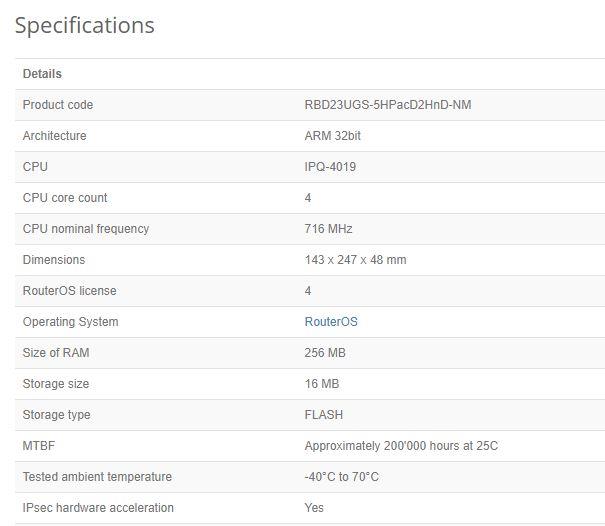Select the CPU nominal frequency label
This screenshot has width=605, height=526.
[86, 229]
